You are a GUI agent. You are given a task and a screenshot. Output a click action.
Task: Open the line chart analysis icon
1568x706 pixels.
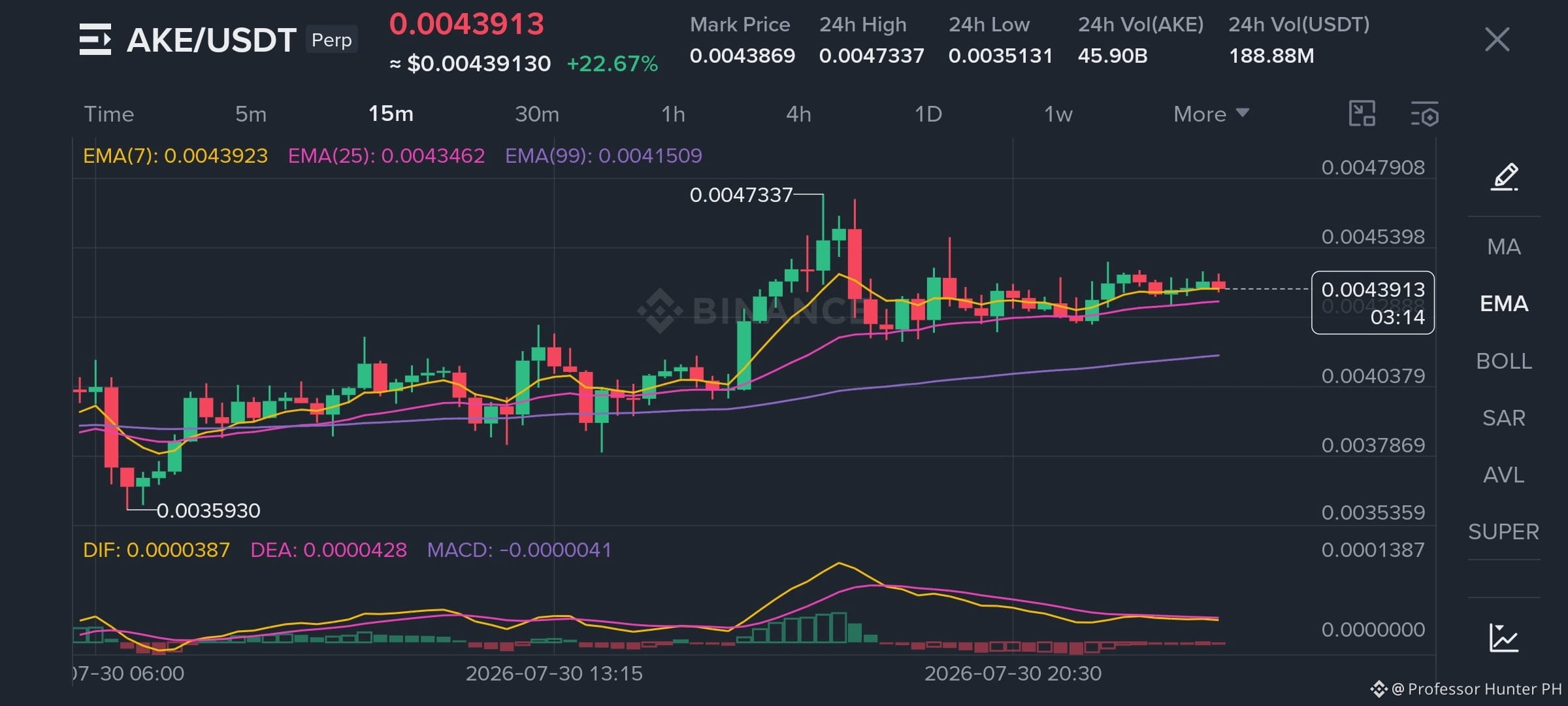tap(1504, 637)
